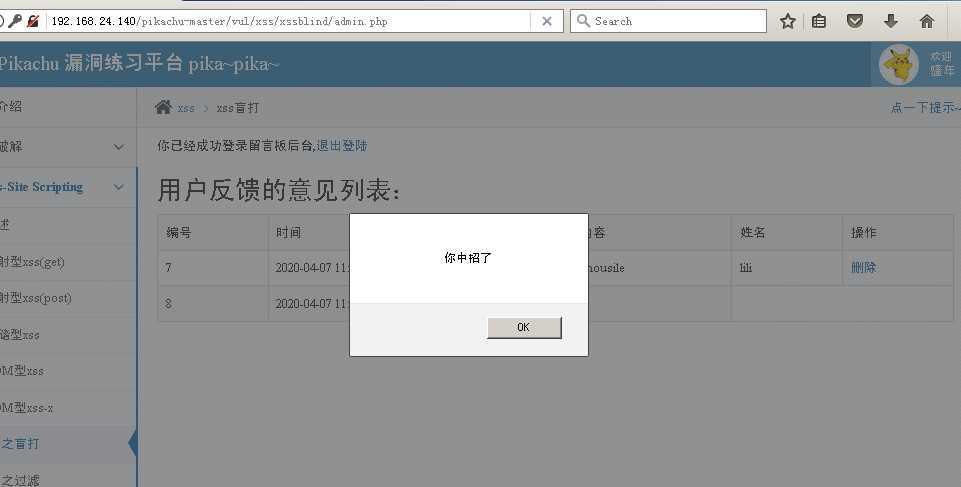Open the bookmarks list icon in toolbar
961x487 pixels.
tap(819, 21)
